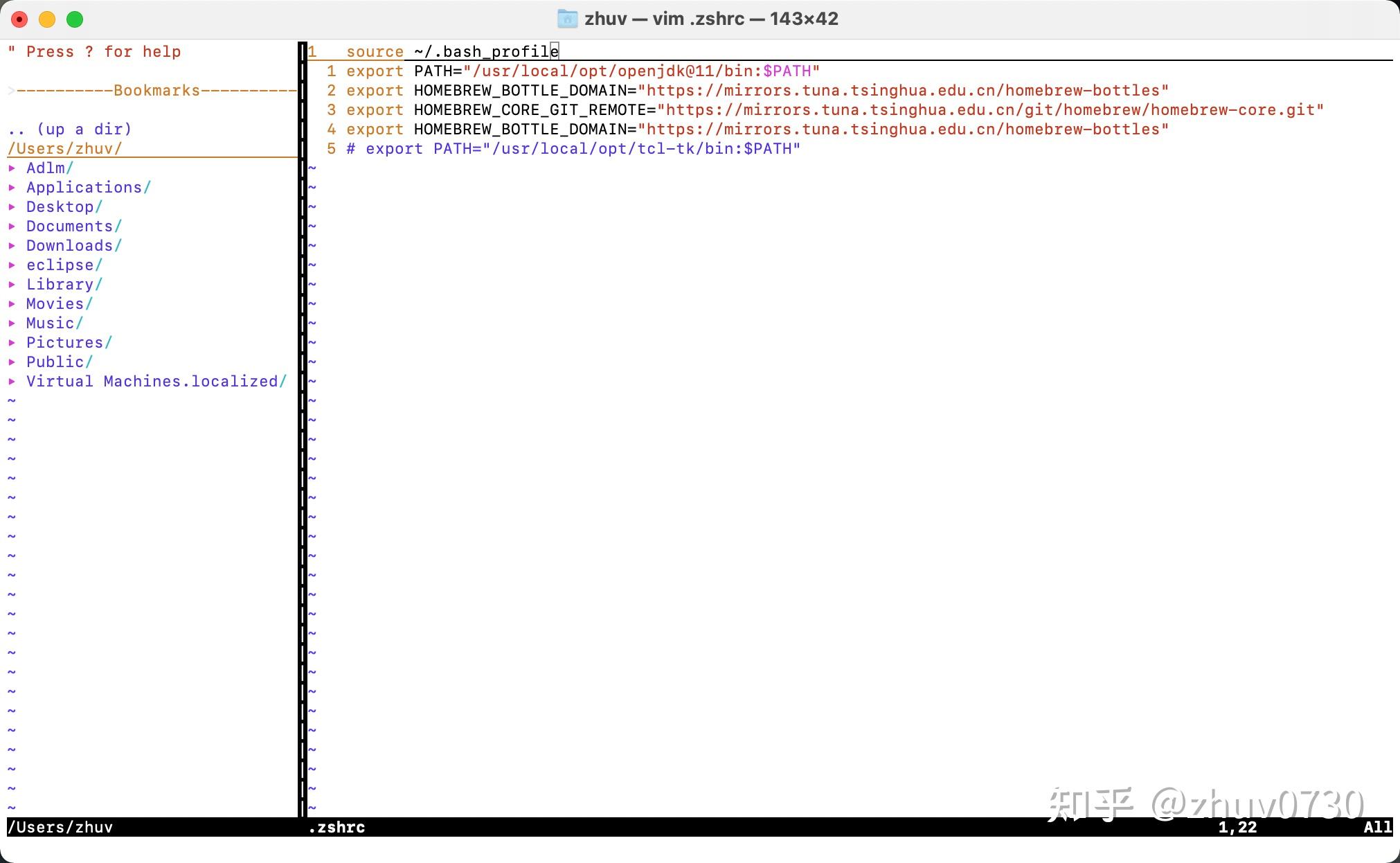Toggle the Virtual Machines.localized/ folder

[x=154, y=380]
